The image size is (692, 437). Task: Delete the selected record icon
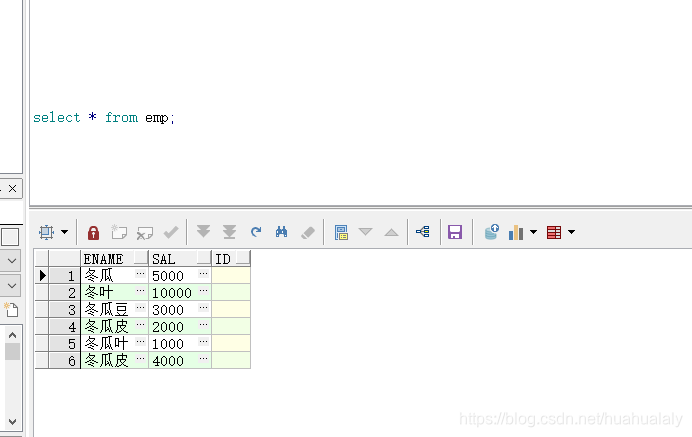point(145,232)
